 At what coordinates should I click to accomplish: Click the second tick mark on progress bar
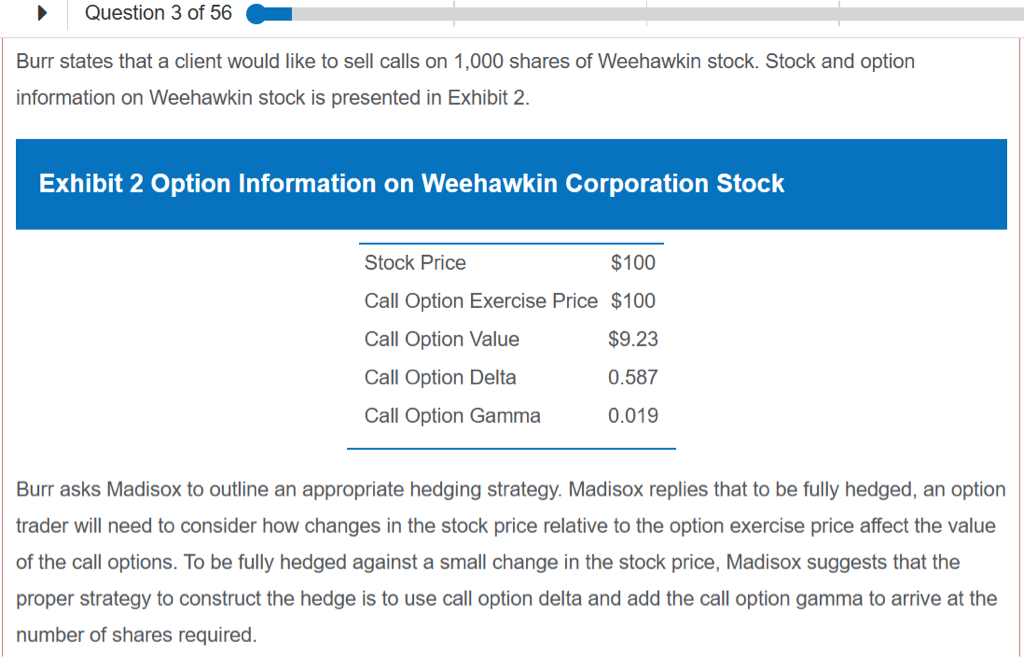(x=646, y=14)
